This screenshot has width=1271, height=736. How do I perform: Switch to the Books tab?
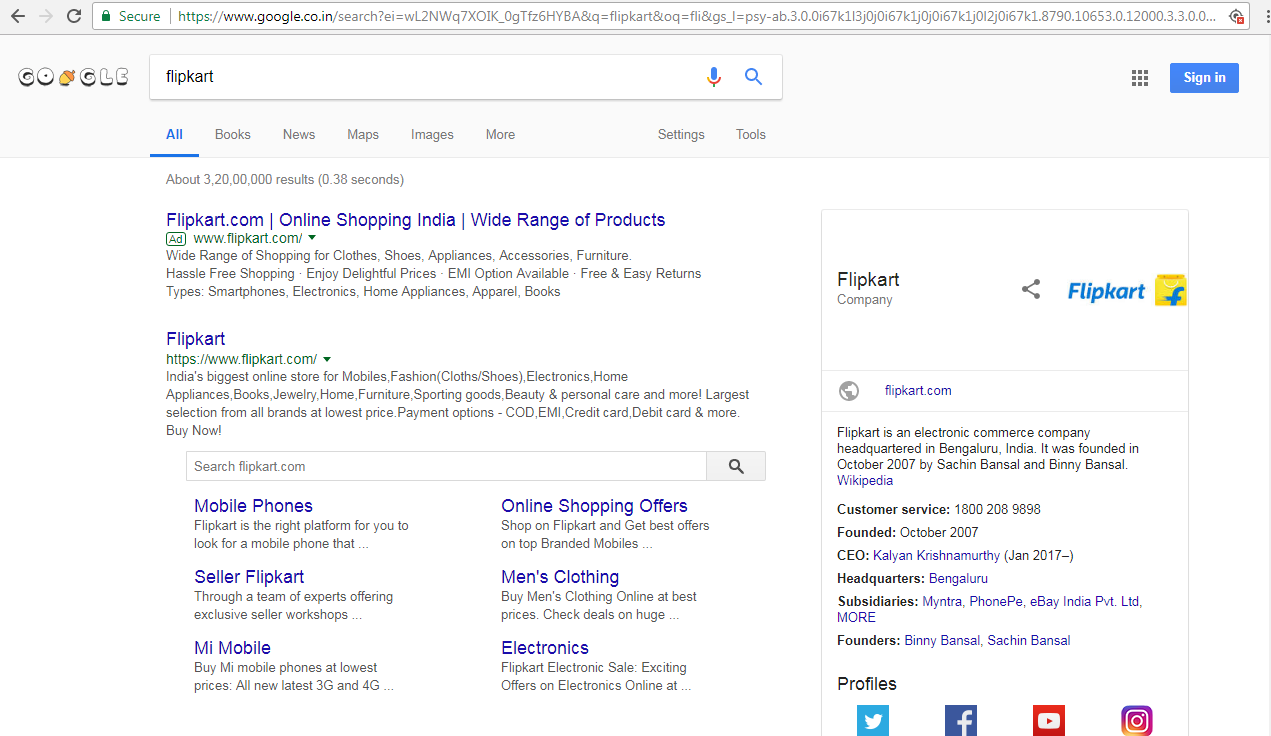(233, 134)
